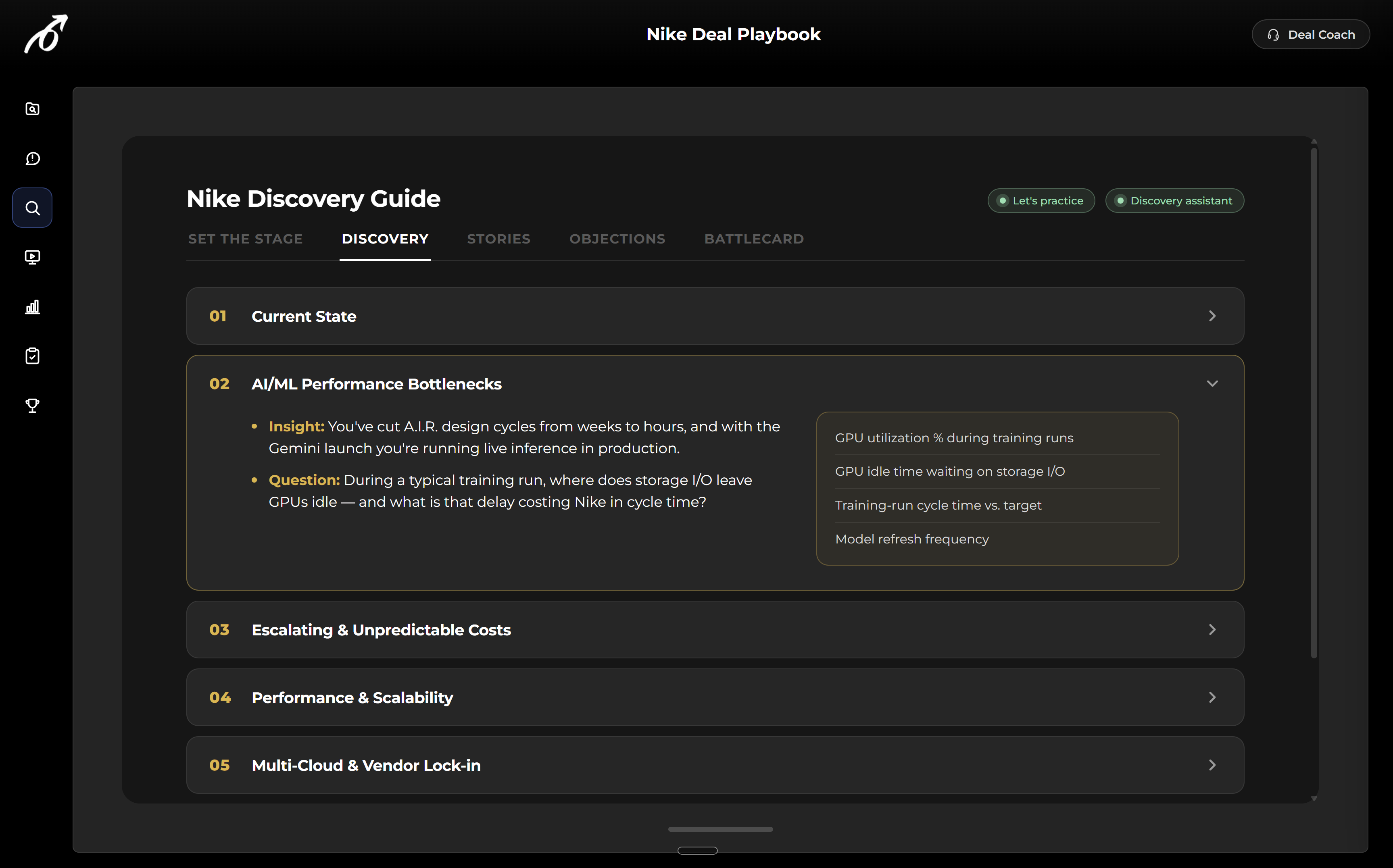1393x868 pixels.
Task: Click the GPU utilization % during training runs metric
Action: pyautogui.click(x=954, y=438)
